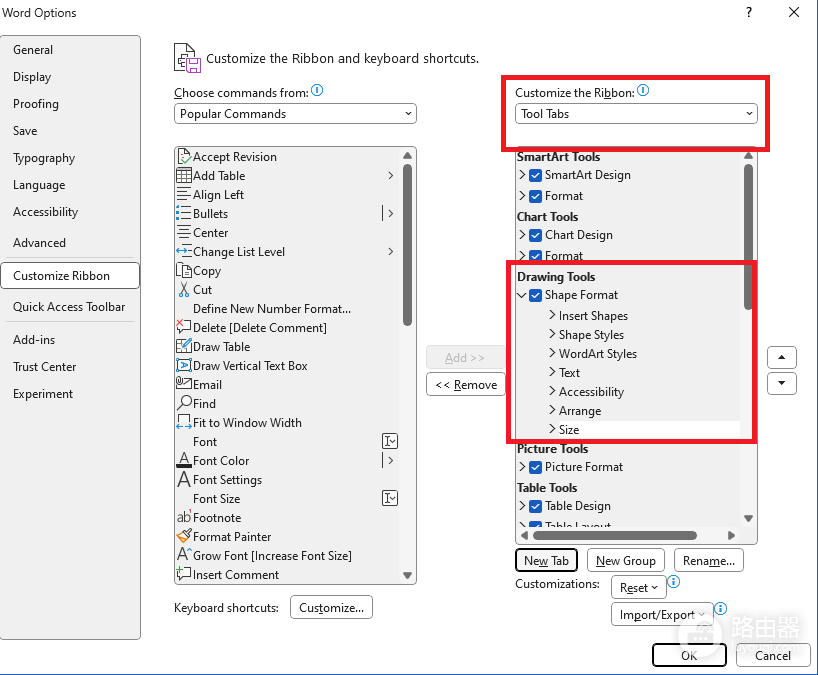818x675 pixels.
Task: Select the Bullets list icon
Action: (184, 213)
